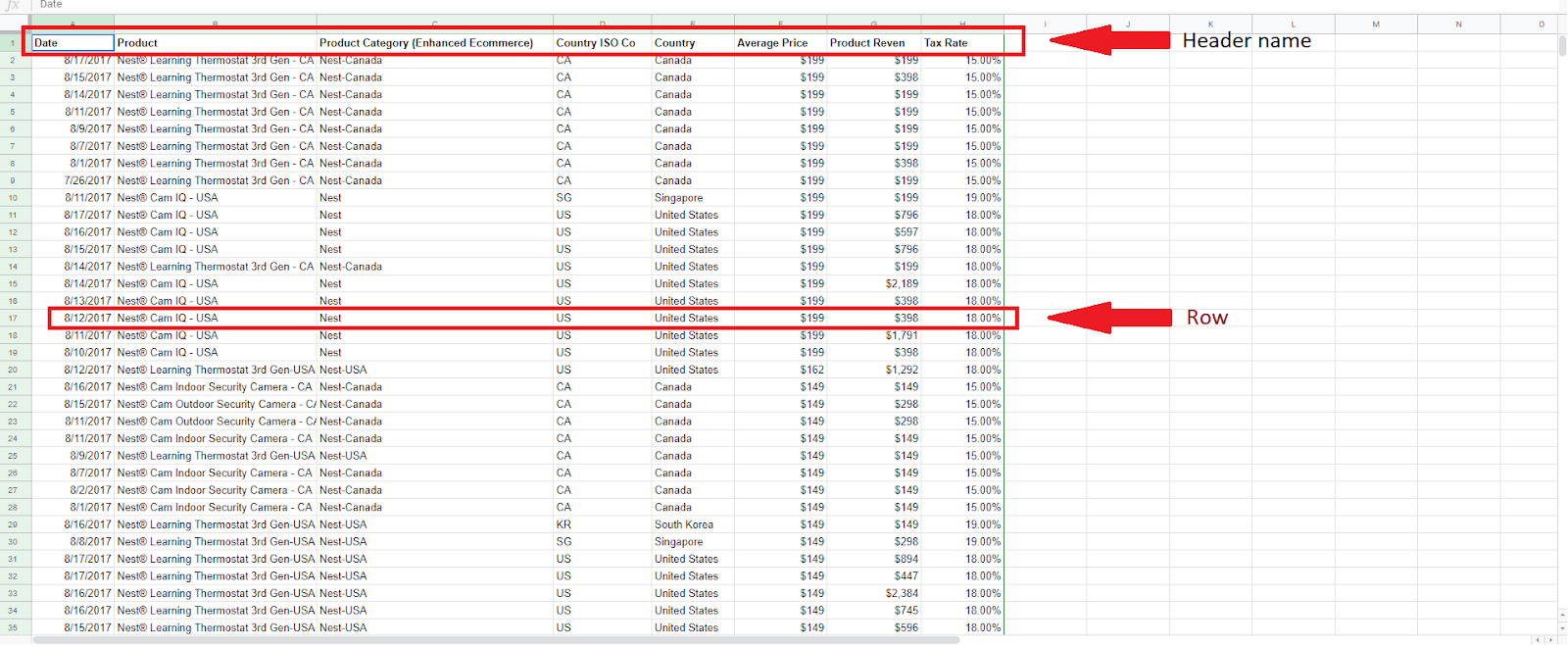Click the vertical scrollbar thumb
1568x647 pixels.
coord(1562,45)
